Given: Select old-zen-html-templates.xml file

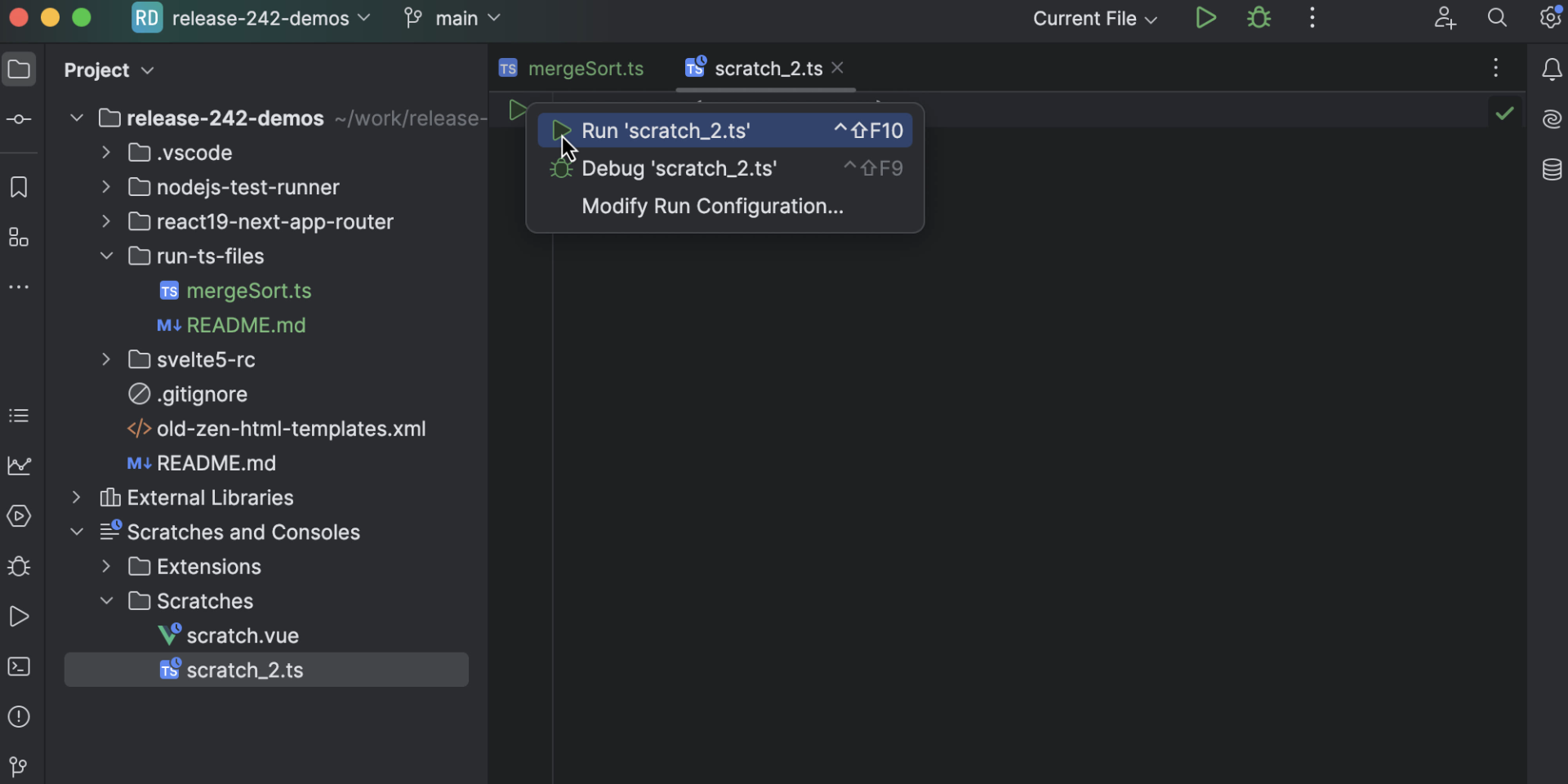Looking at the screenshot, I should [x=276, y=429].
